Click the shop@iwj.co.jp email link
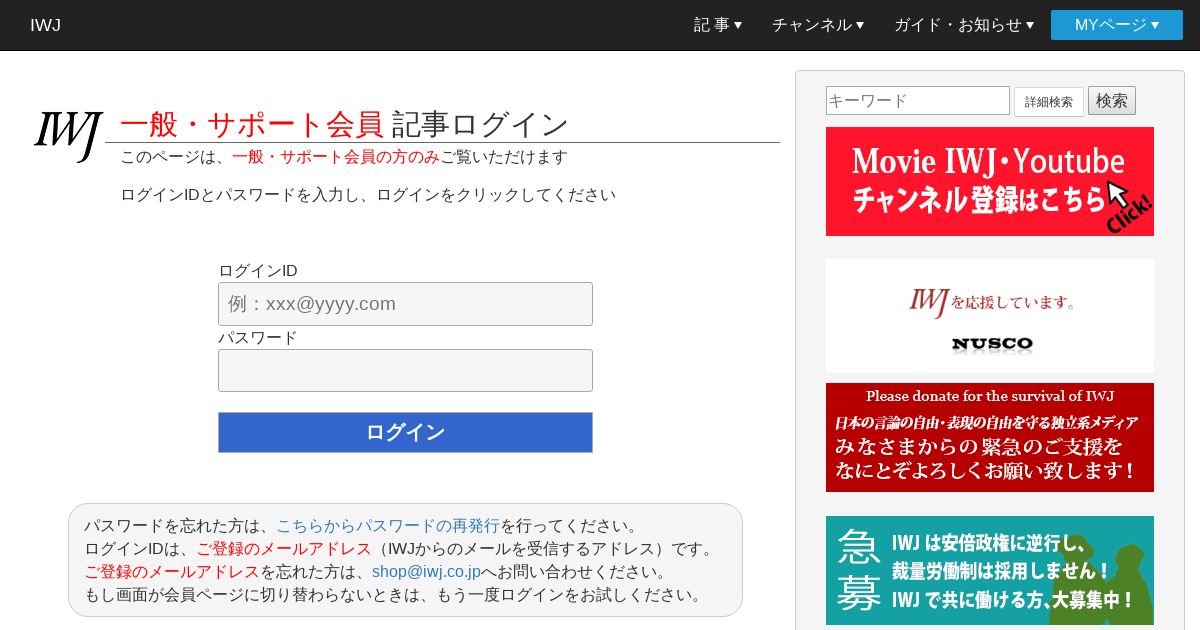The height and width of the screenshot is (630, 1200). (x=426, y=572)
